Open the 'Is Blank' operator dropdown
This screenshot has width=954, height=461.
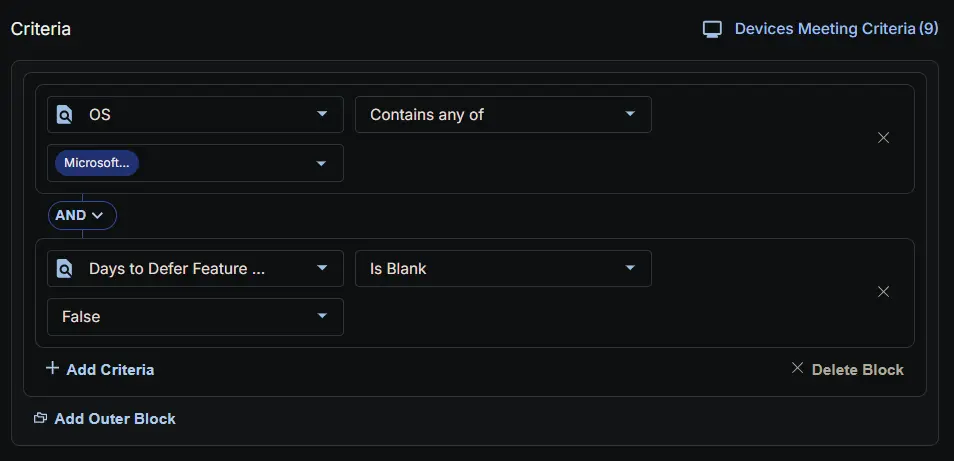tap(503, 269)
